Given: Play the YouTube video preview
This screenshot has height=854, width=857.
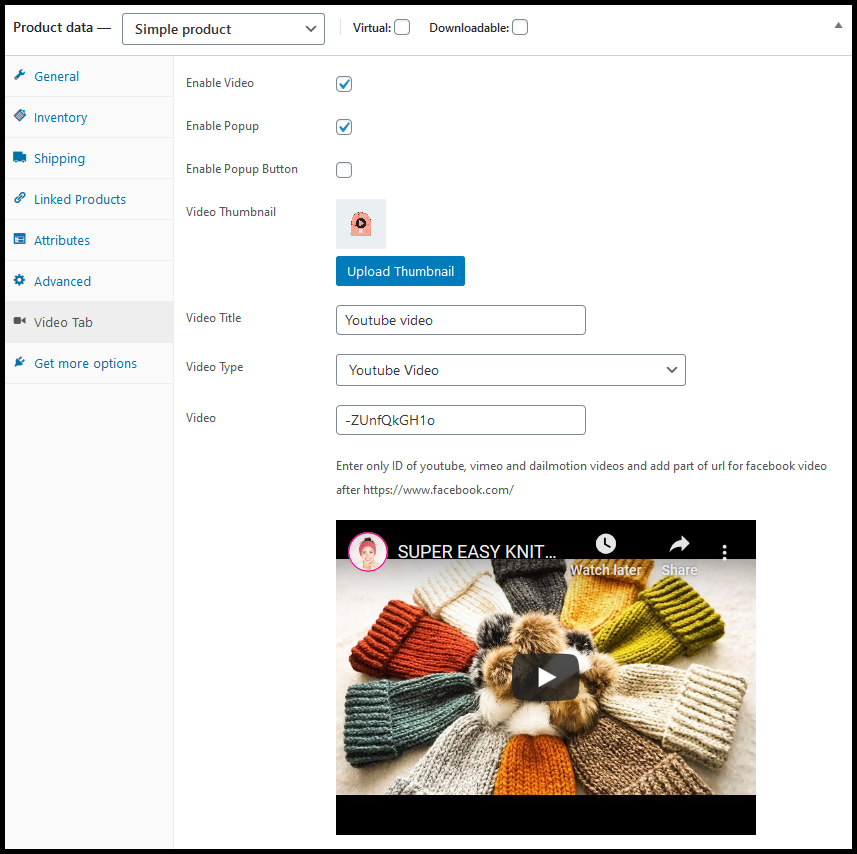Looking at the screenshot, I should point(545,677).
